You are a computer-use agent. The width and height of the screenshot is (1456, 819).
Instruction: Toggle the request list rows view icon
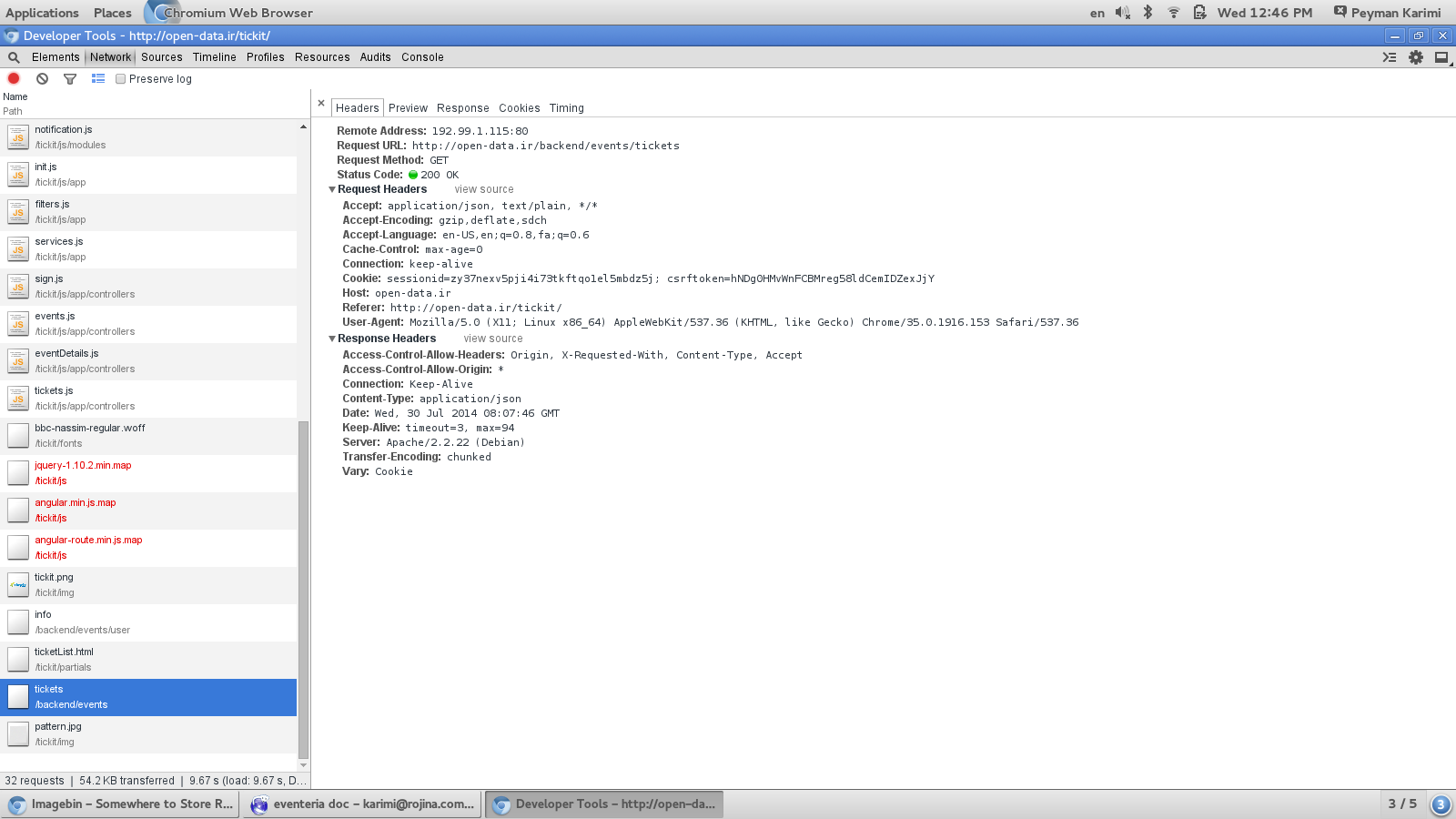pyautogui.click(x=98, y=79)
